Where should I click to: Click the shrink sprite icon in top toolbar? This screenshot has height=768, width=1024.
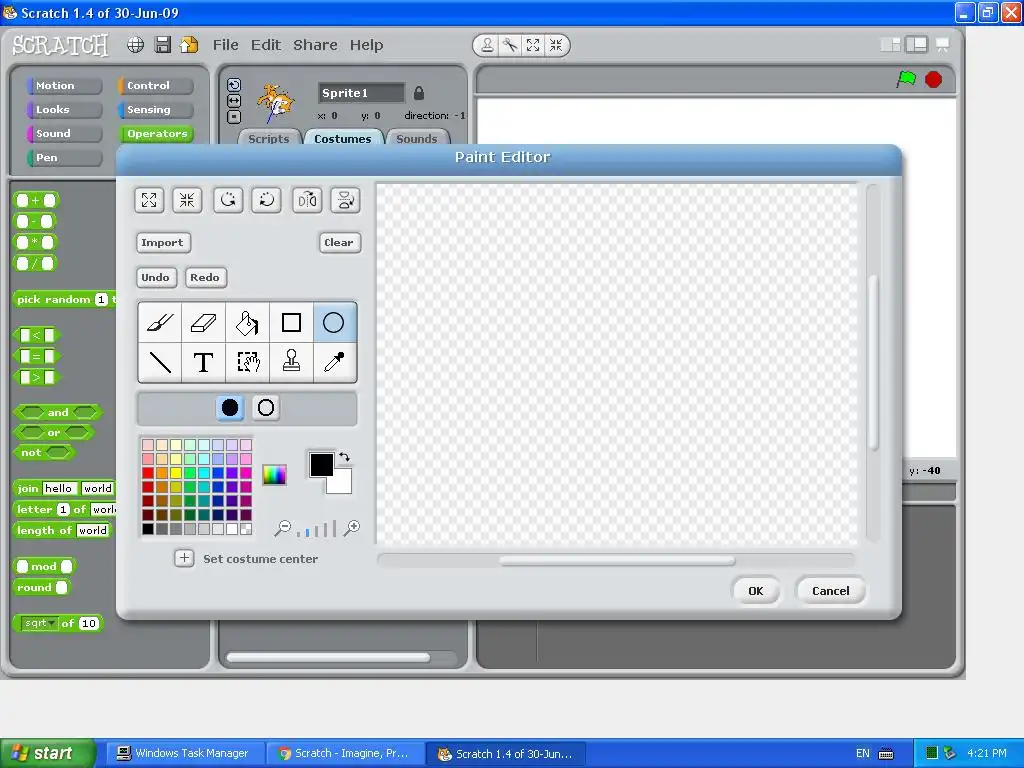(x=556, y=45)
